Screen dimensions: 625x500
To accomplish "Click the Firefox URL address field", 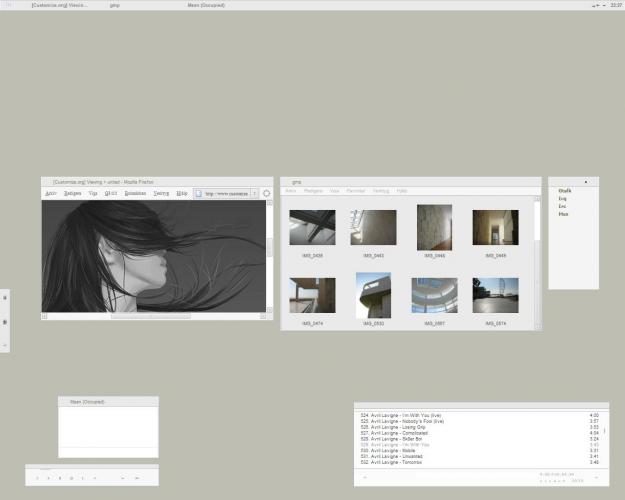I will [228, 193].
